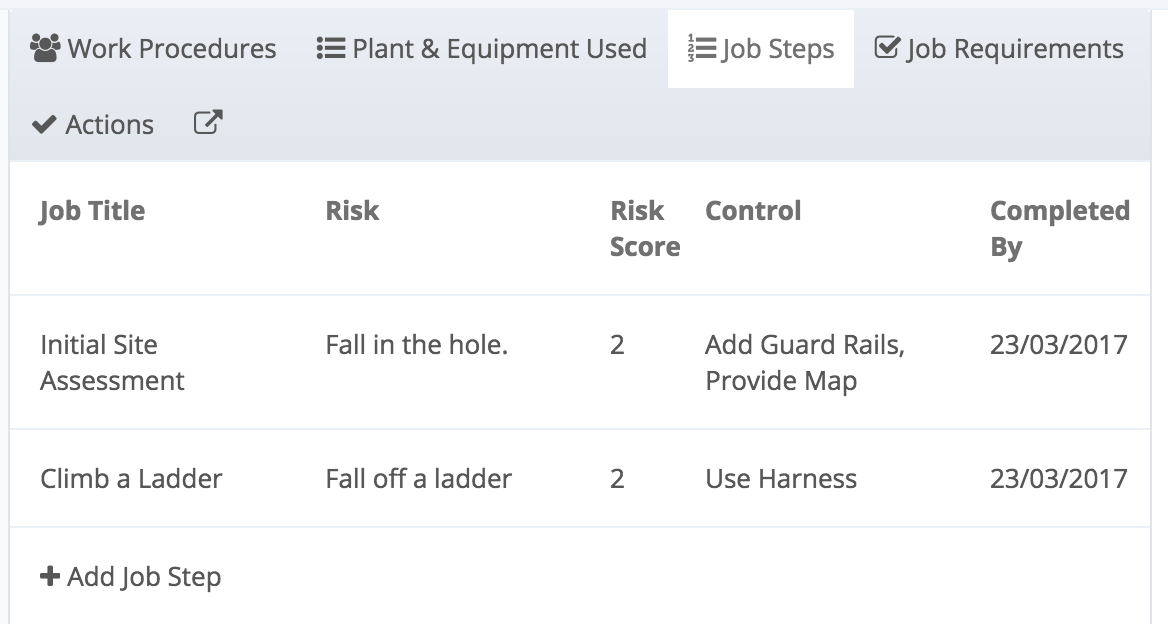Click the numbered list Job Steps icon

click(x=700, y=48)
